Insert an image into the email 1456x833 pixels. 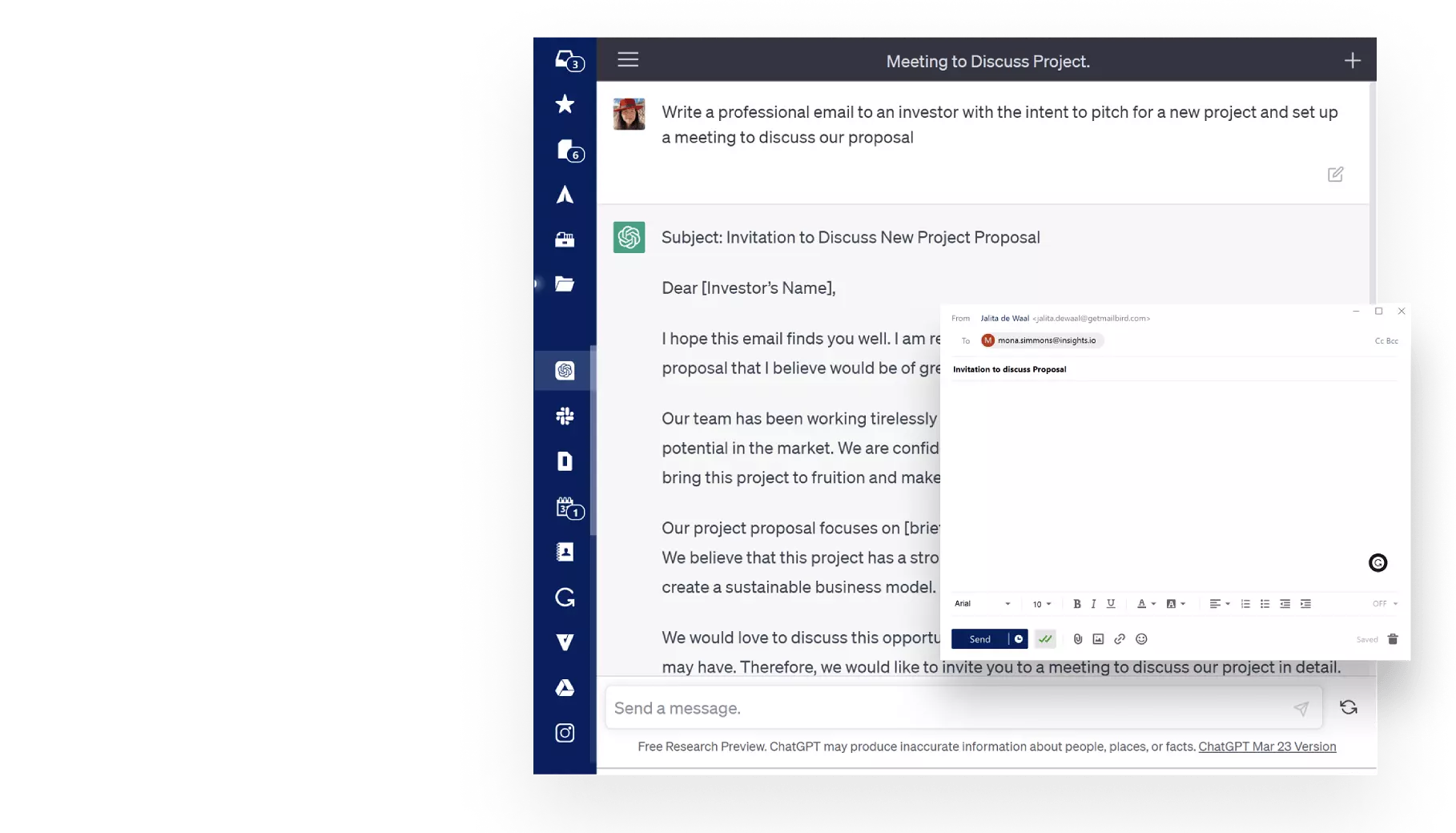click(x=1098, y=639)
